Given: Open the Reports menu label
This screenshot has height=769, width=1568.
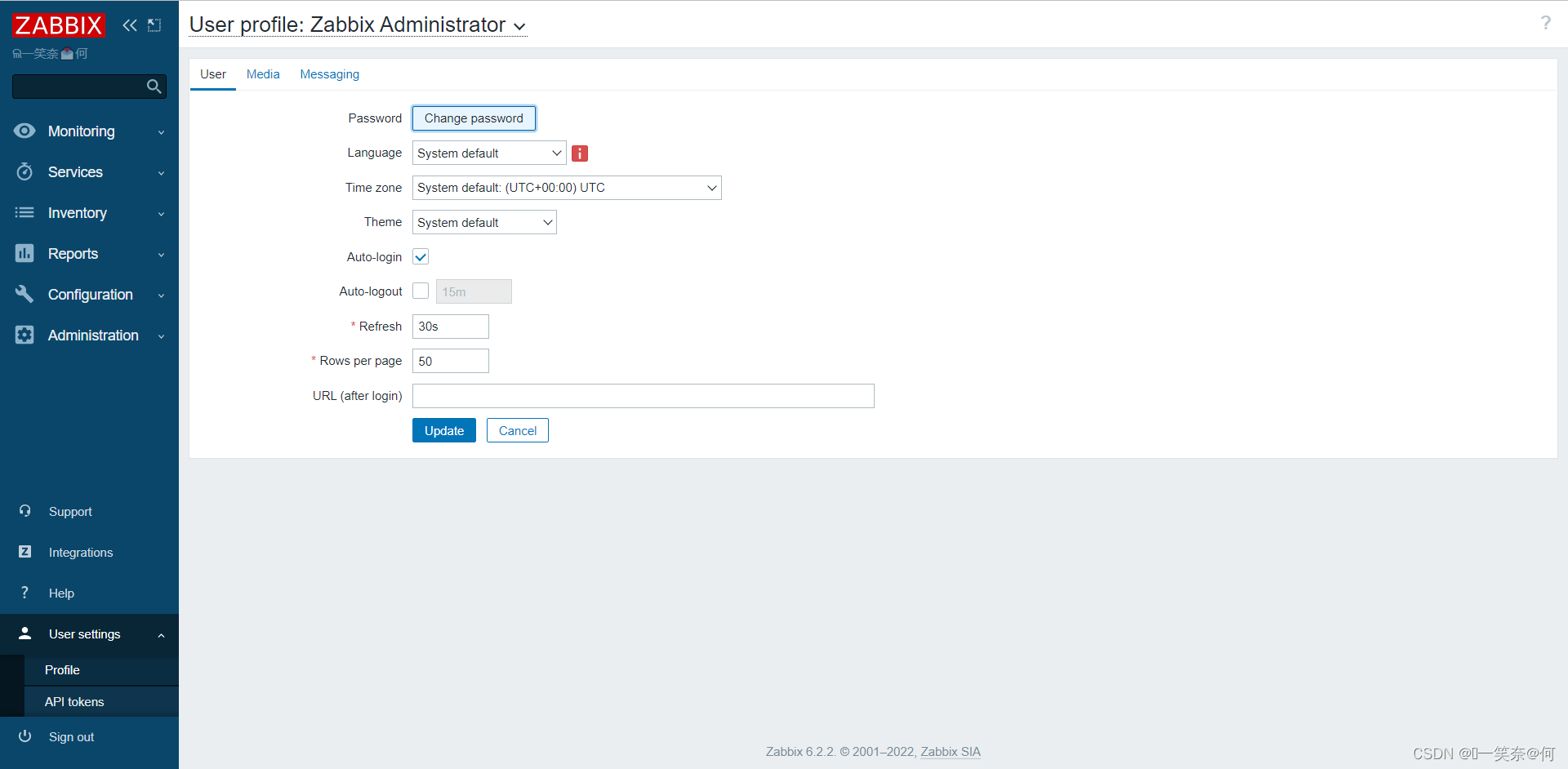Looking at the screenshot, I should pos(73,254).
